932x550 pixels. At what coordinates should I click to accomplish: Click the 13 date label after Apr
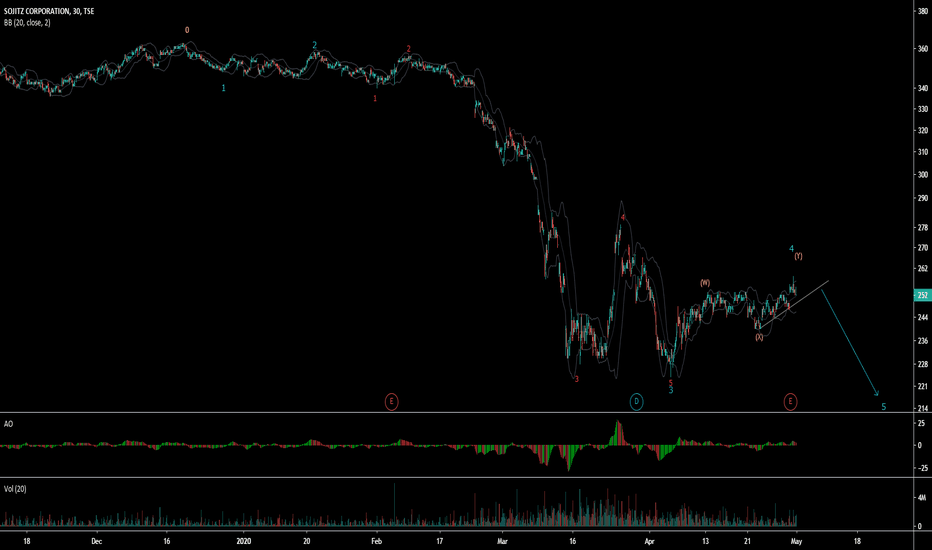click(706, 541)
